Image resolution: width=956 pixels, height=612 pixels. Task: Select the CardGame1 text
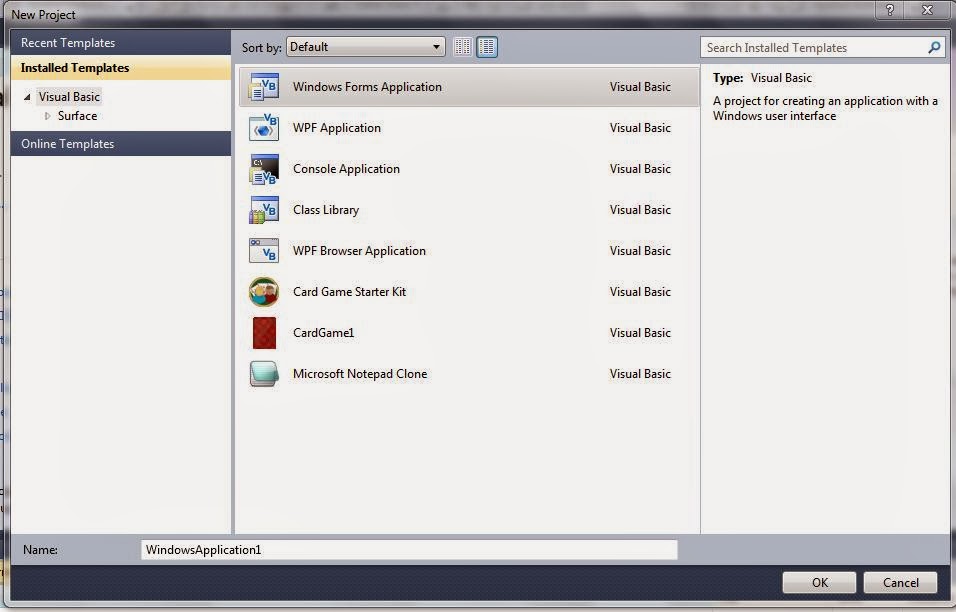323,333
